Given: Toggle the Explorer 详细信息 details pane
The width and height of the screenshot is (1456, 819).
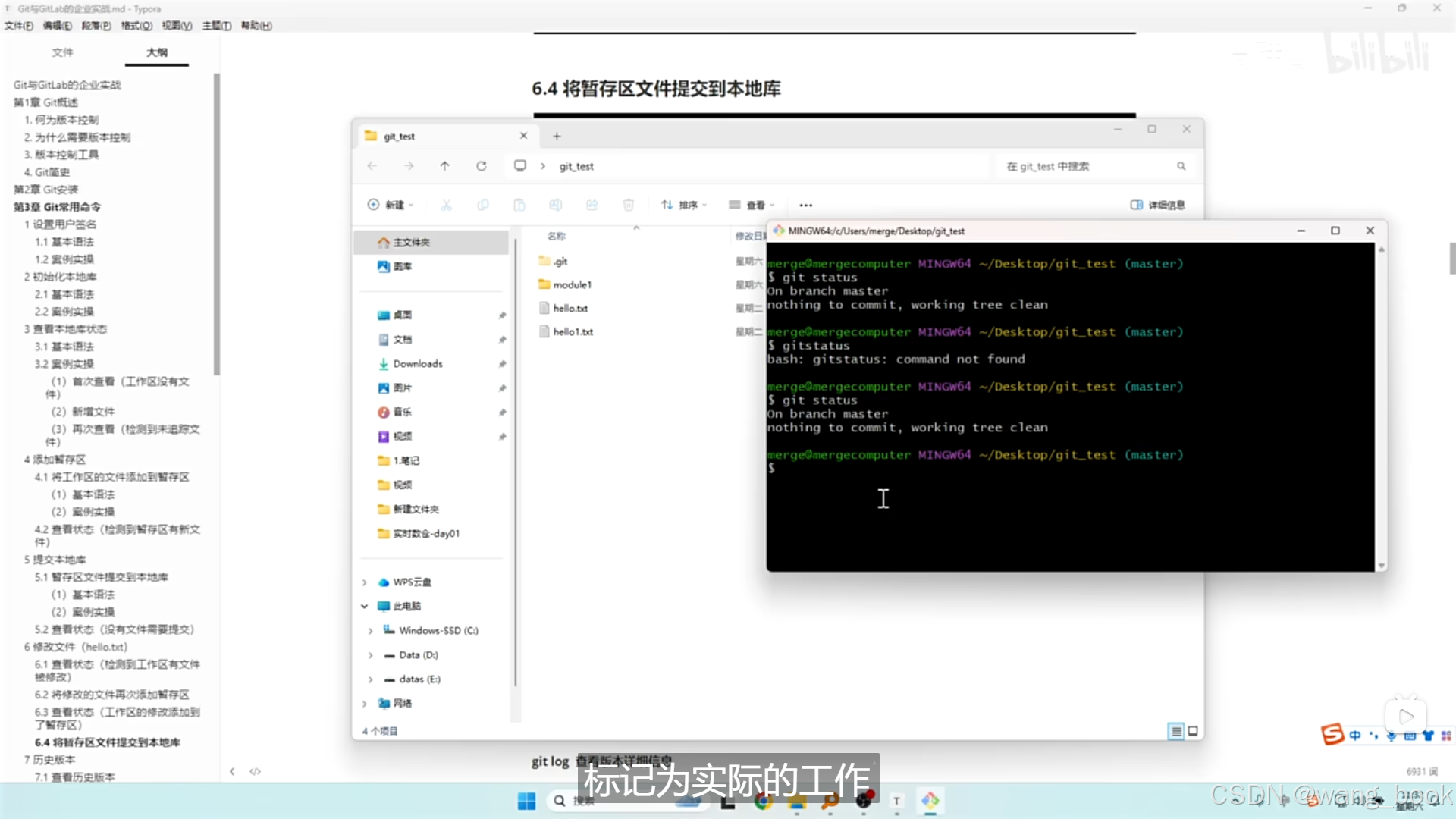Looking at the screenshot, I should pyautogui.click(x=1158, y=205).
